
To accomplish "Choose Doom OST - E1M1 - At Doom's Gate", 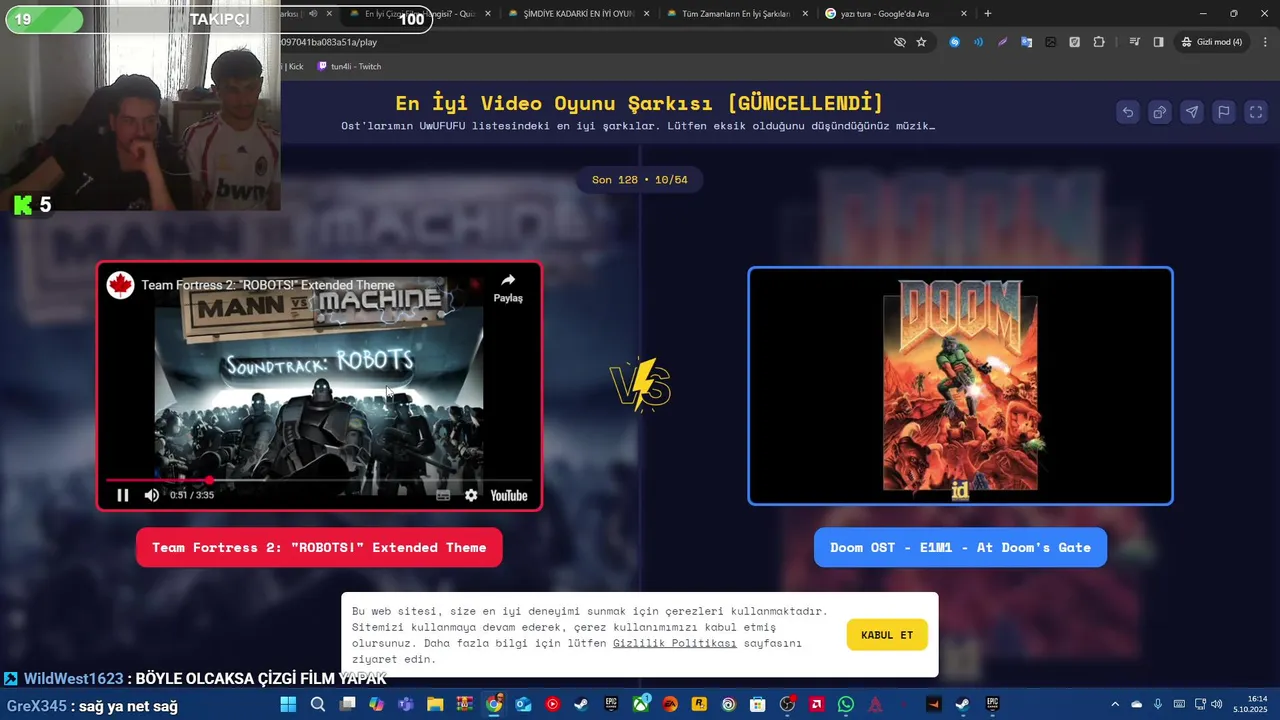I will pyautogui.click(x=960, y=547).
